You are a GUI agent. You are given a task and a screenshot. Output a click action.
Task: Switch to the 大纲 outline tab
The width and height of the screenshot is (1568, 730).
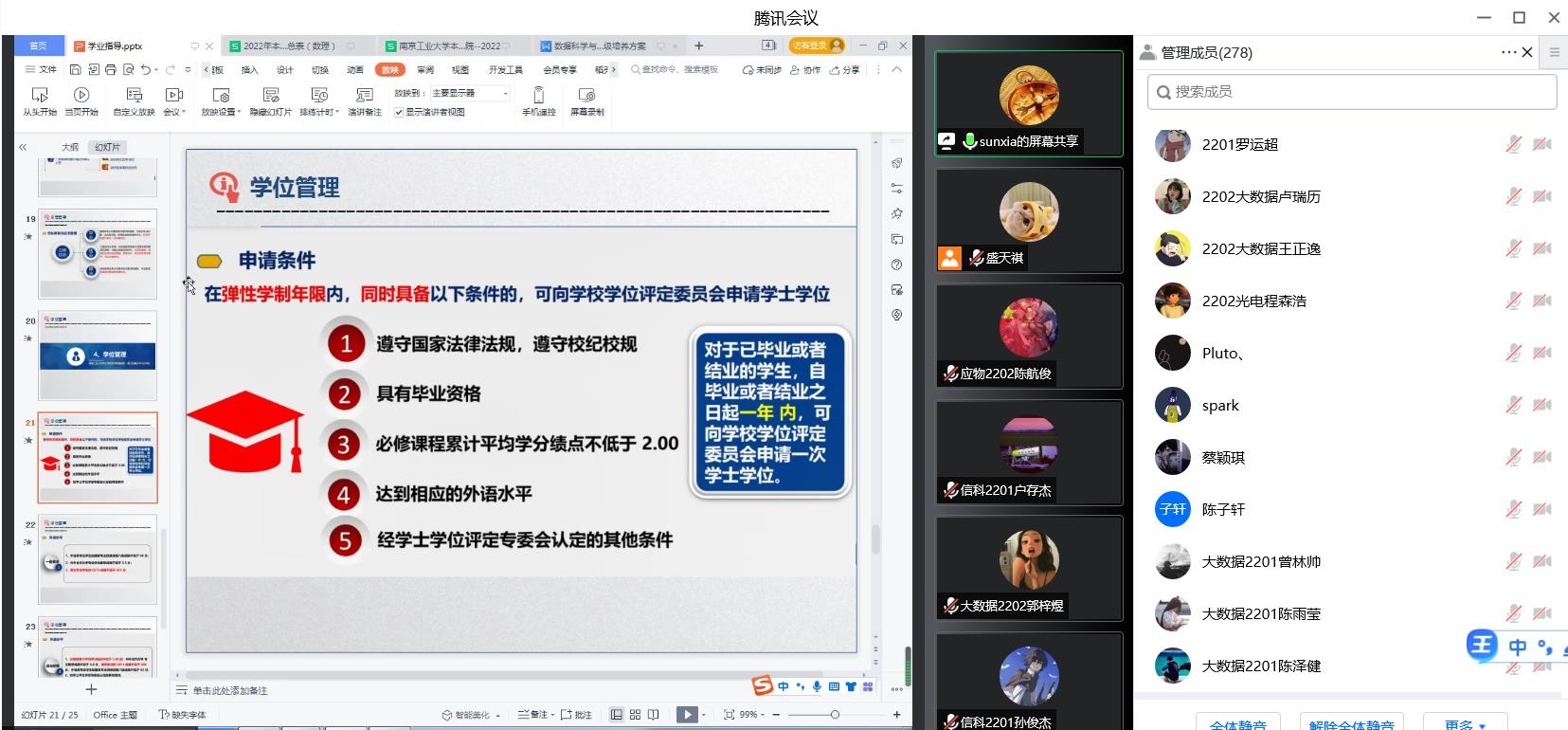[x=70, y=147]
